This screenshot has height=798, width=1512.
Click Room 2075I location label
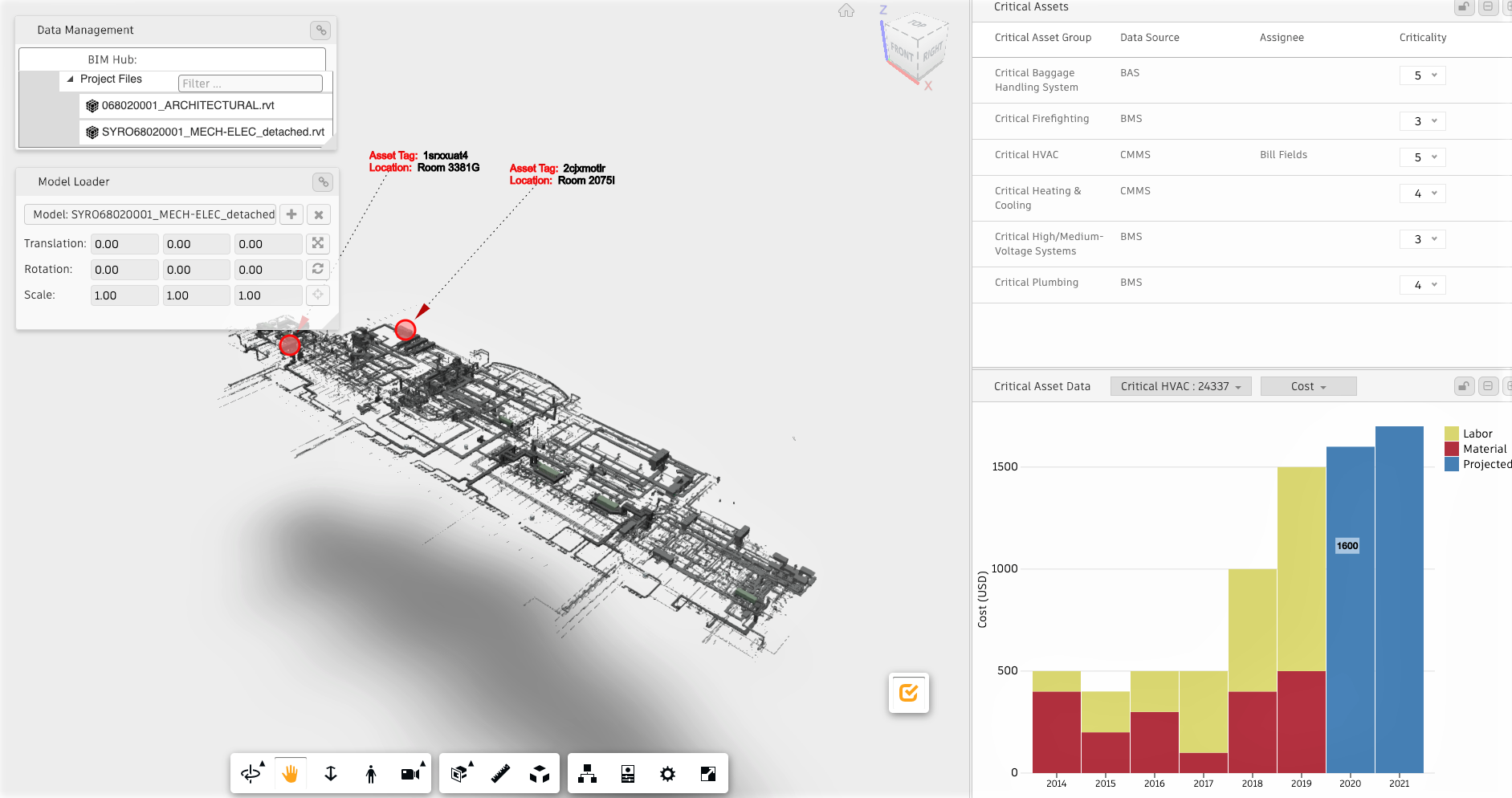(586, 181)
